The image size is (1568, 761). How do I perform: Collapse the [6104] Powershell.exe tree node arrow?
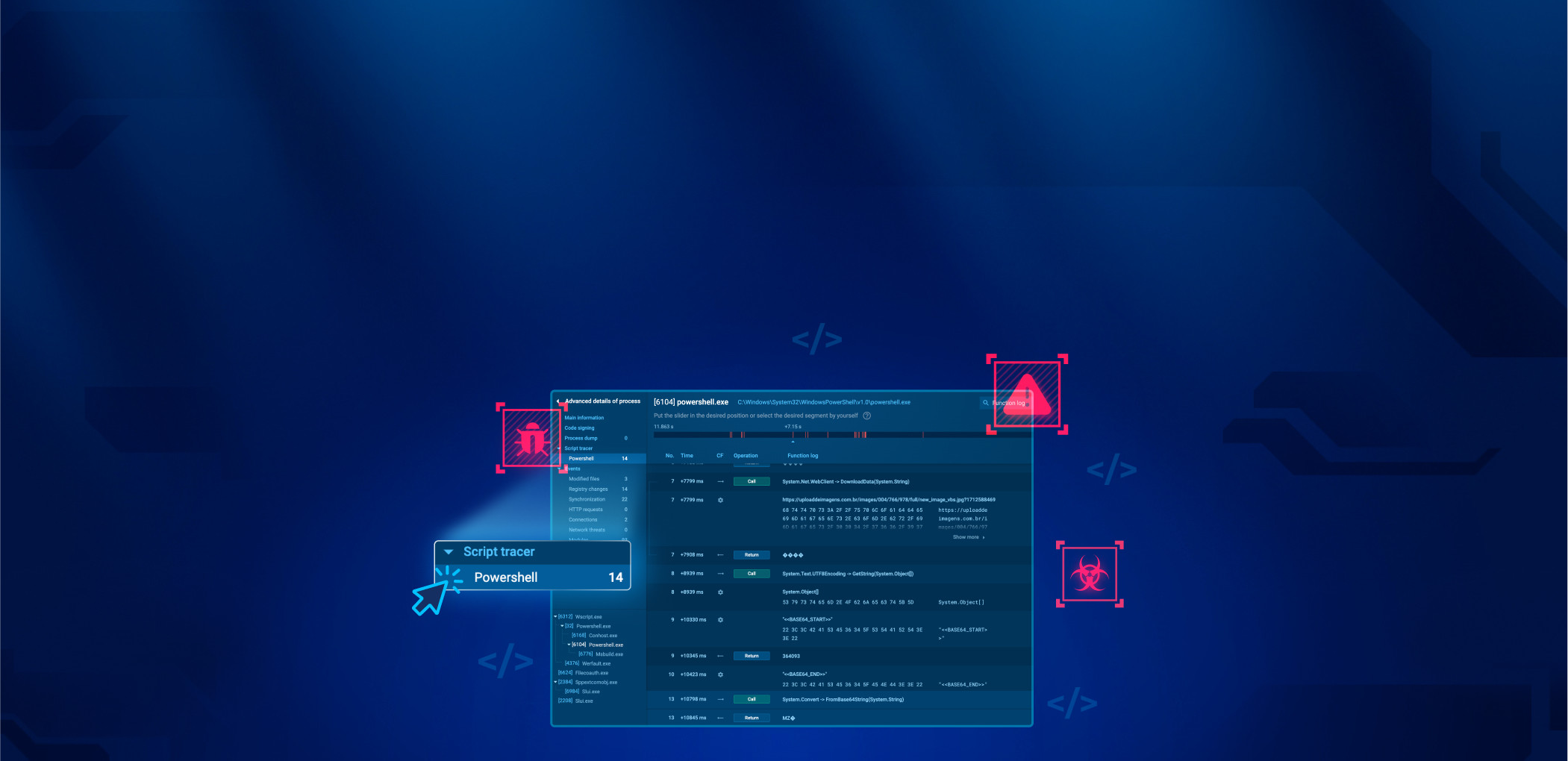tap(569, 645)
